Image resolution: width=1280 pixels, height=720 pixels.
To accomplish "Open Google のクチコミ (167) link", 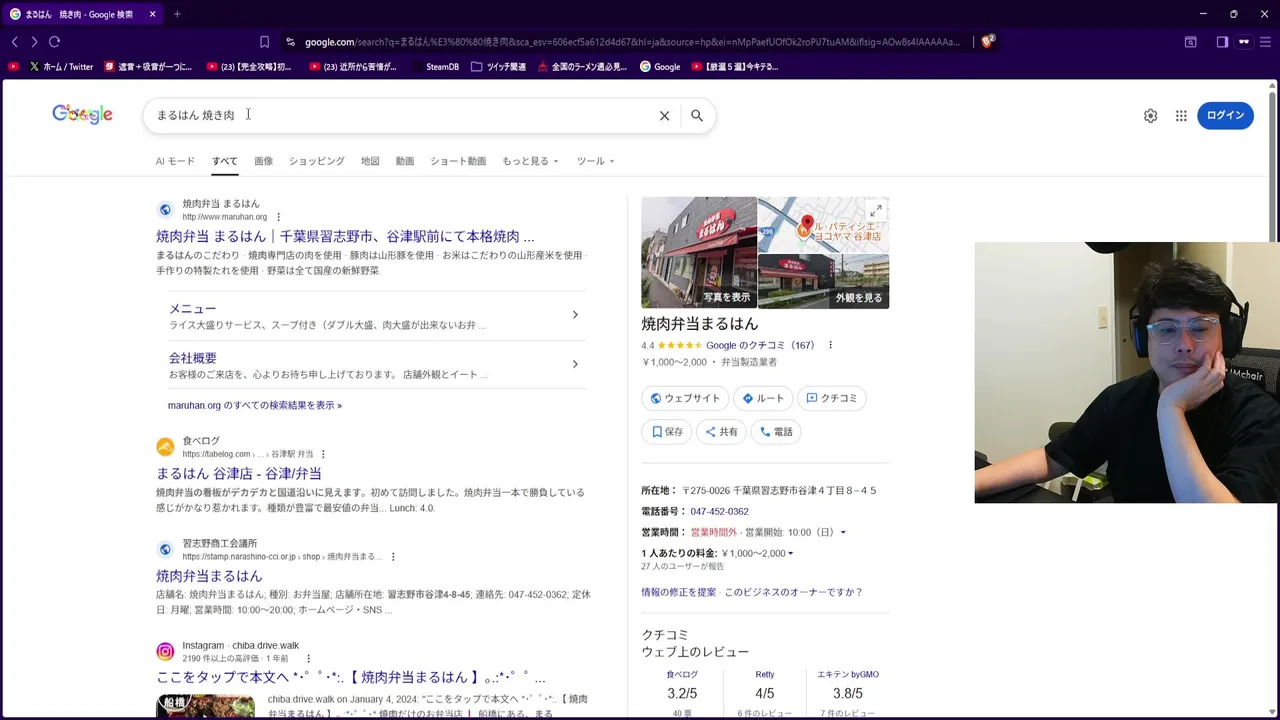I will click(x=760, y=345).
